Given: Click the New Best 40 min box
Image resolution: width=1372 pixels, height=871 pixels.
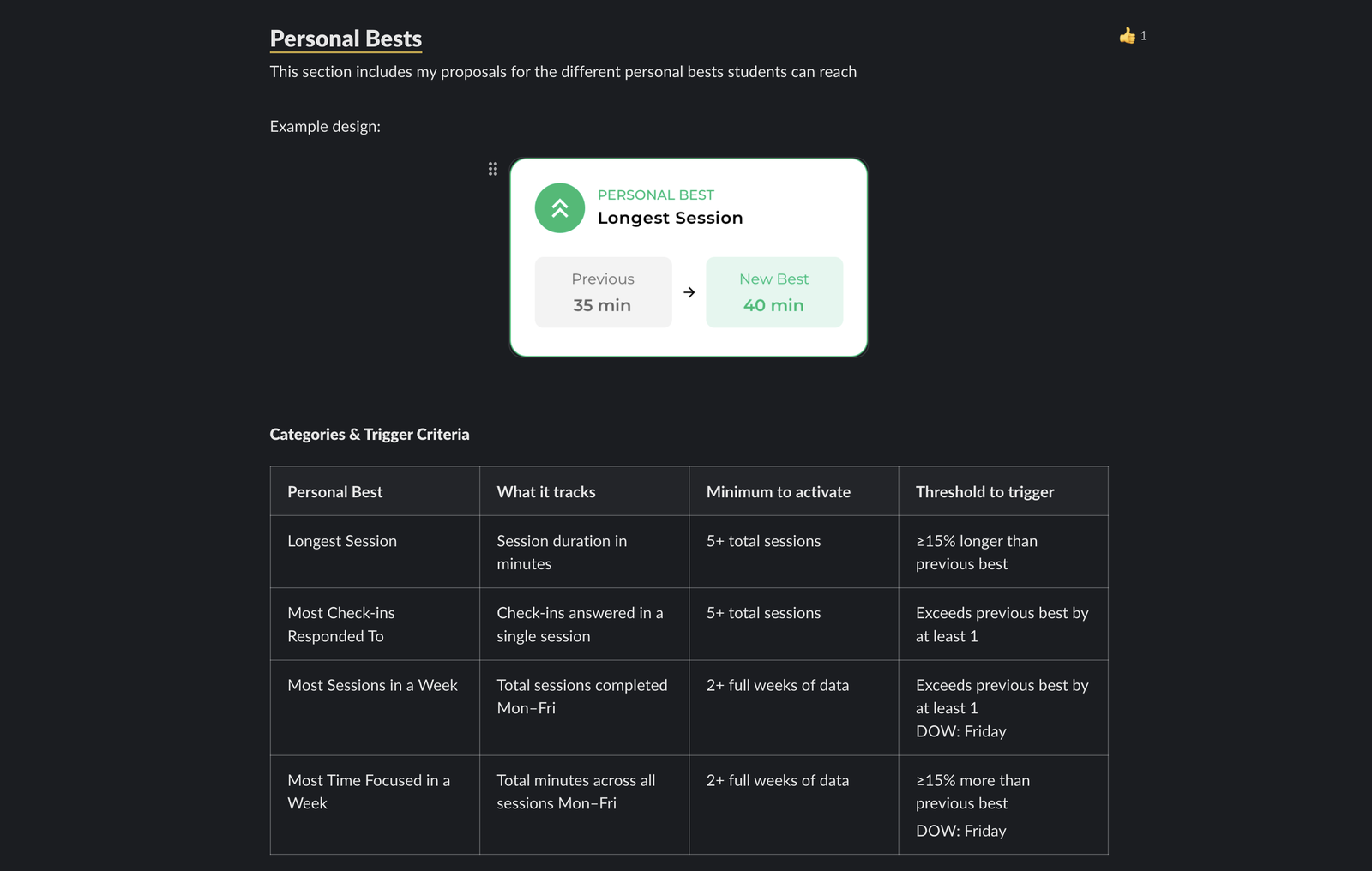Looking at the screenshot, I should (774, 292).
